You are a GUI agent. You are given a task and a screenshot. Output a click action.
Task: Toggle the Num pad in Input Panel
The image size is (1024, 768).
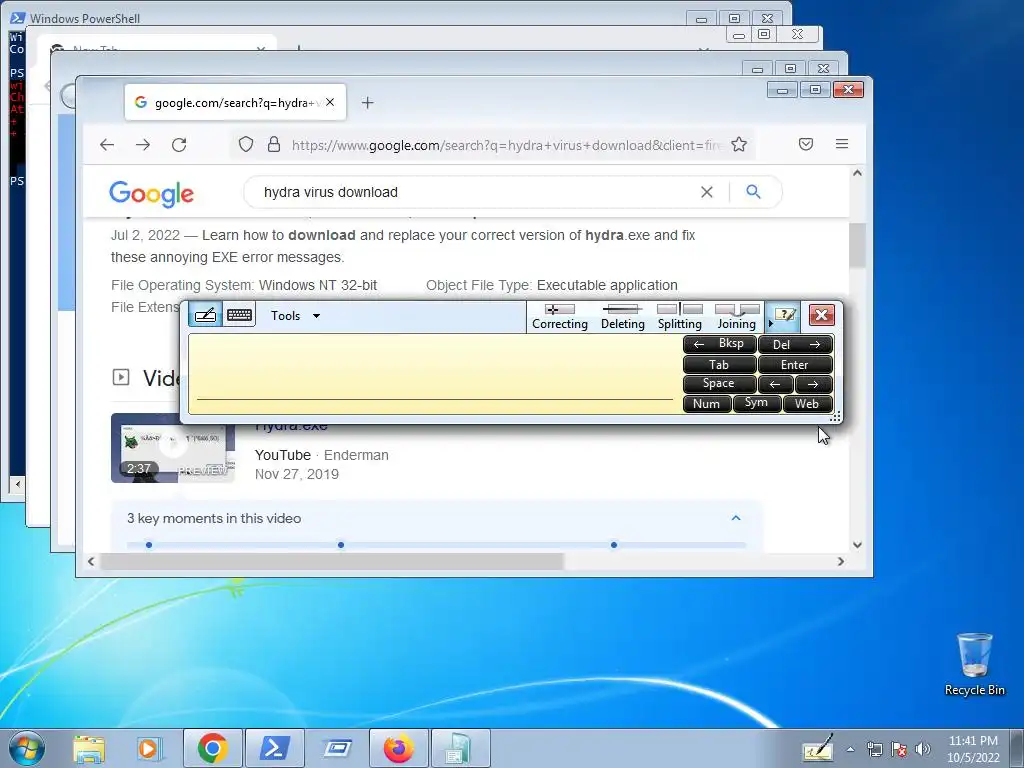coord(707,404)
